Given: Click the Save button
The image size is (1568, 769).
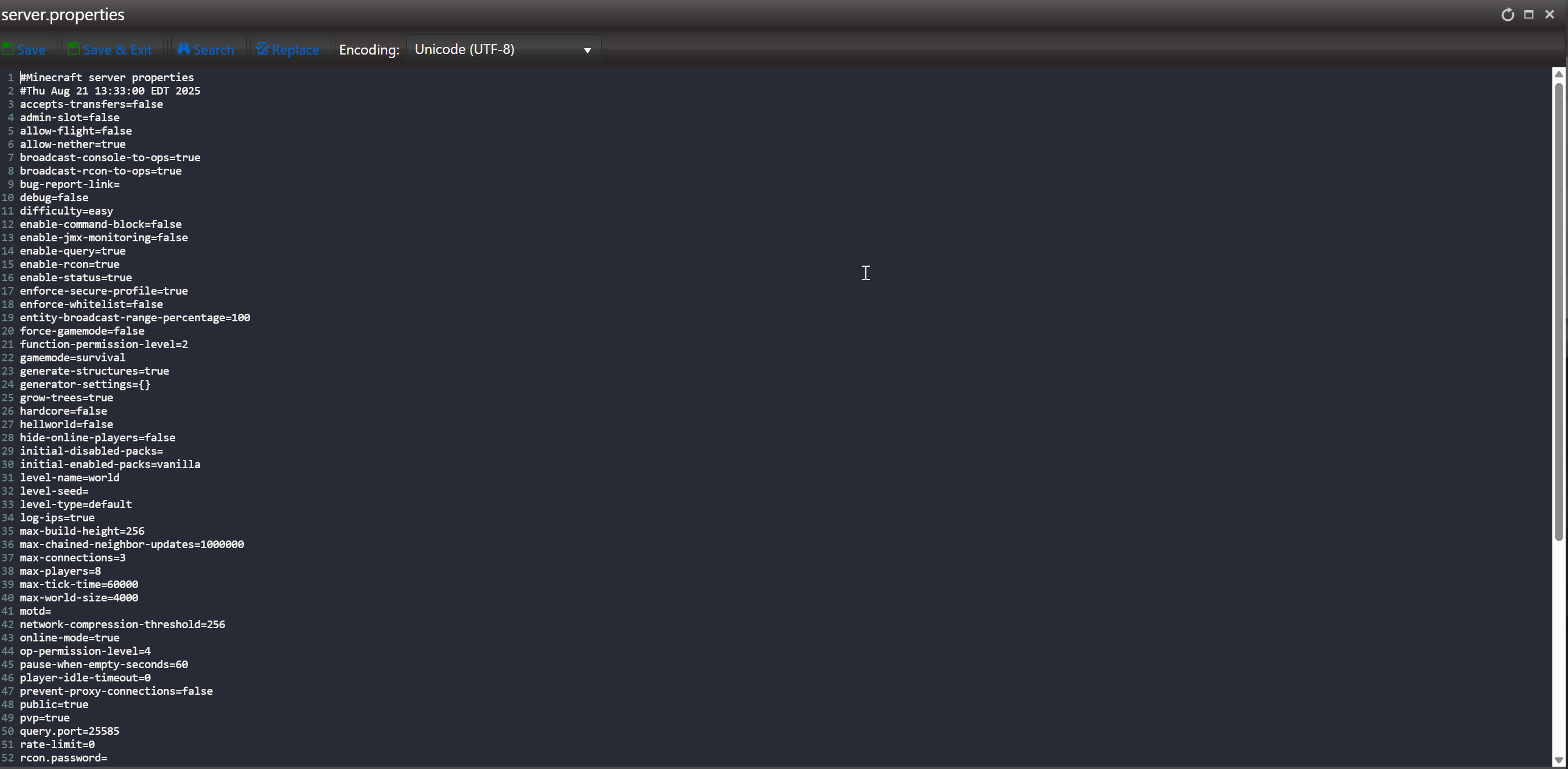Looking at the screenshot, I should (24, 50).
